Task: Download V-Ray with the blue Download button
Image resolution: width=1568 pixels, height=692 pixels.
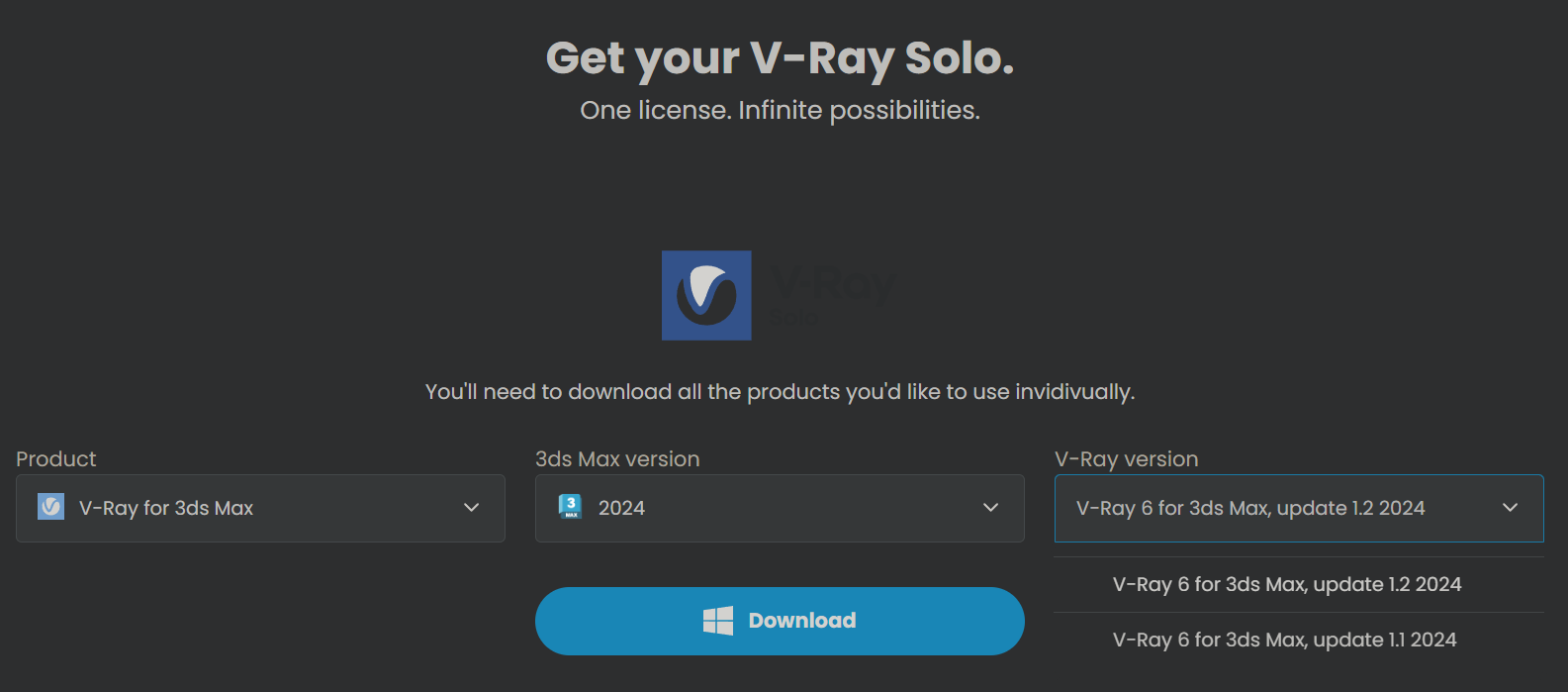Action: 780,621
